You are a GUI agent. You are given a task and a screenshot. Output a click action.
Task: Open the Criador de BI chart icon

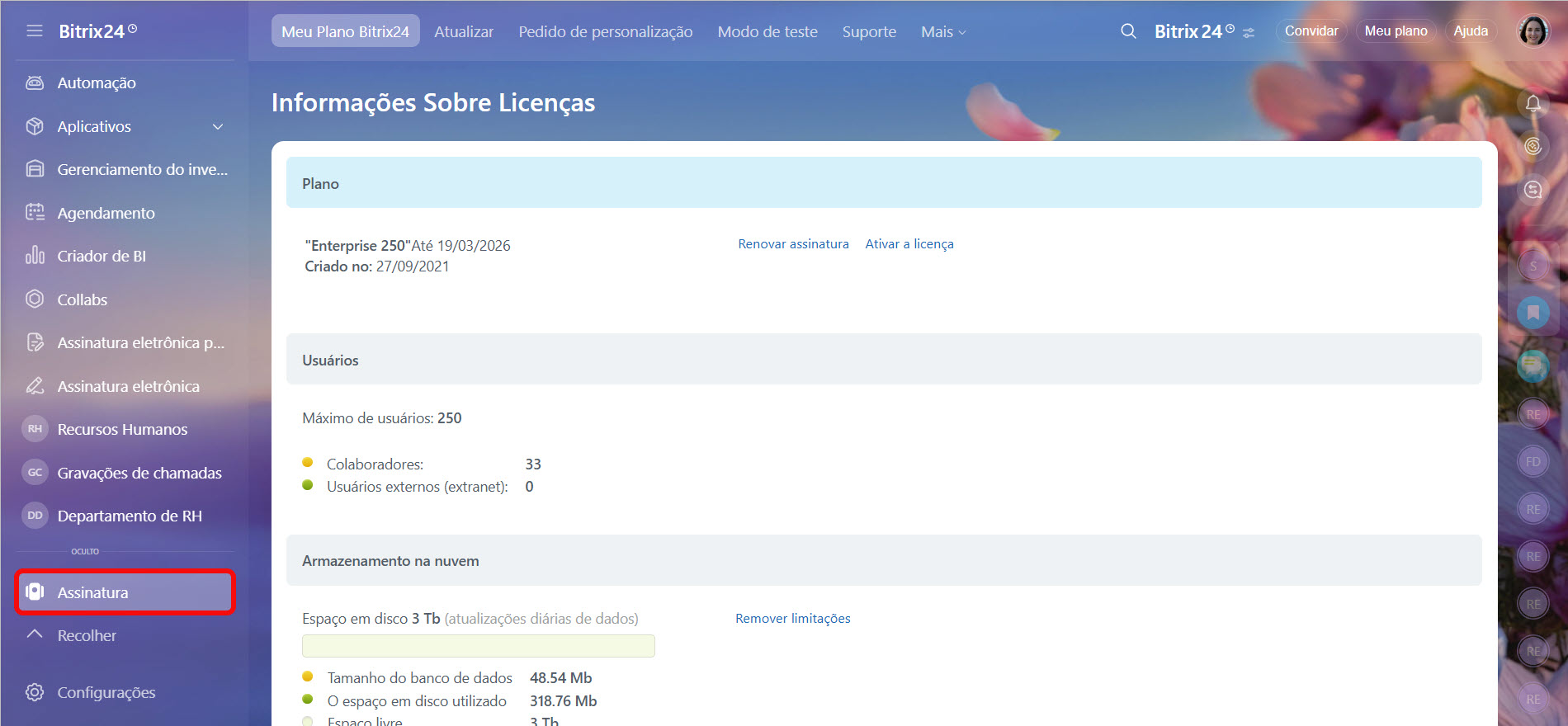tap(35, 256)
